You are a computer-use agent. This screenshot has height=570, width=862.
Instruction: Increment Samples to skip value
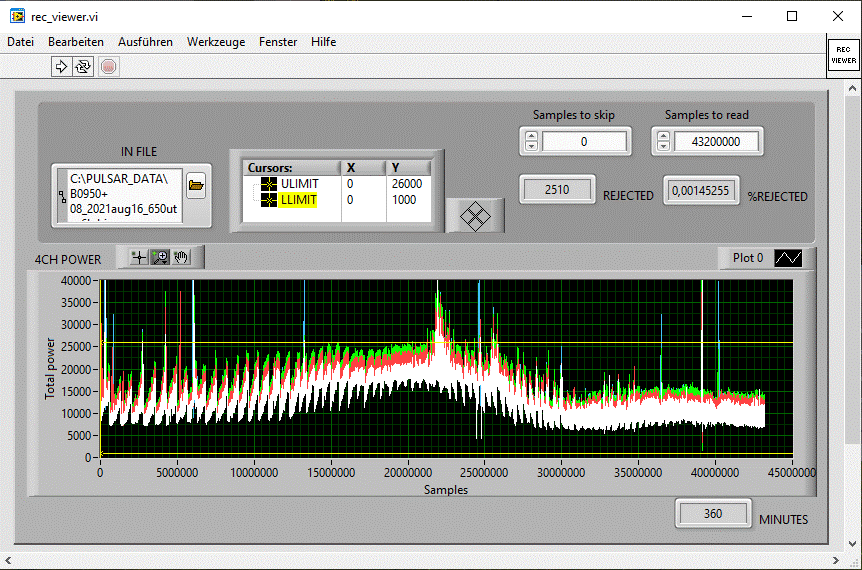(x=531, y=136)
